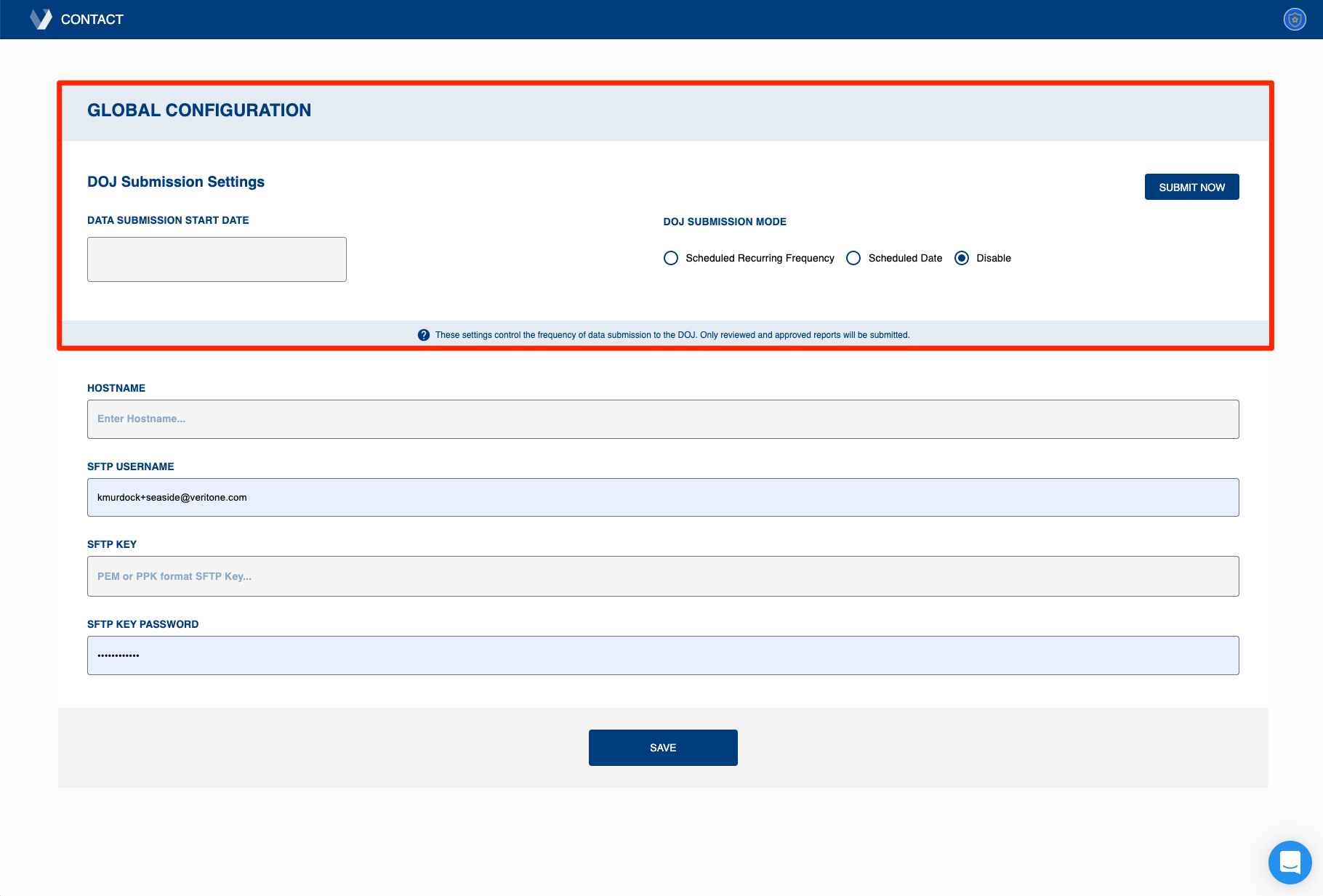The image size is (1323, 896).
Task: Click the CONTACT app title
Action: tap(92, 20)
